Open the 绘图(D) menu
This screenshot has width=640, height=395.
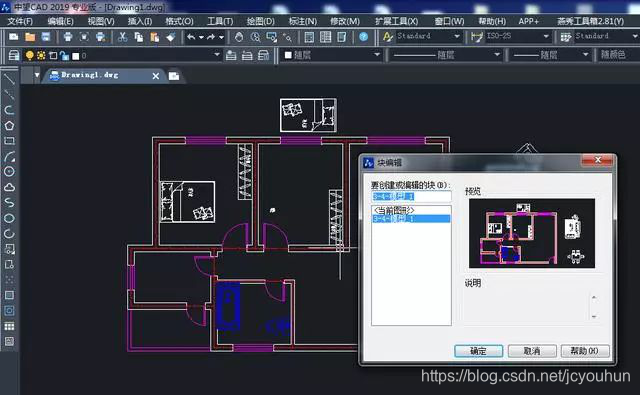pyautogui.click(x=260, y=21)
